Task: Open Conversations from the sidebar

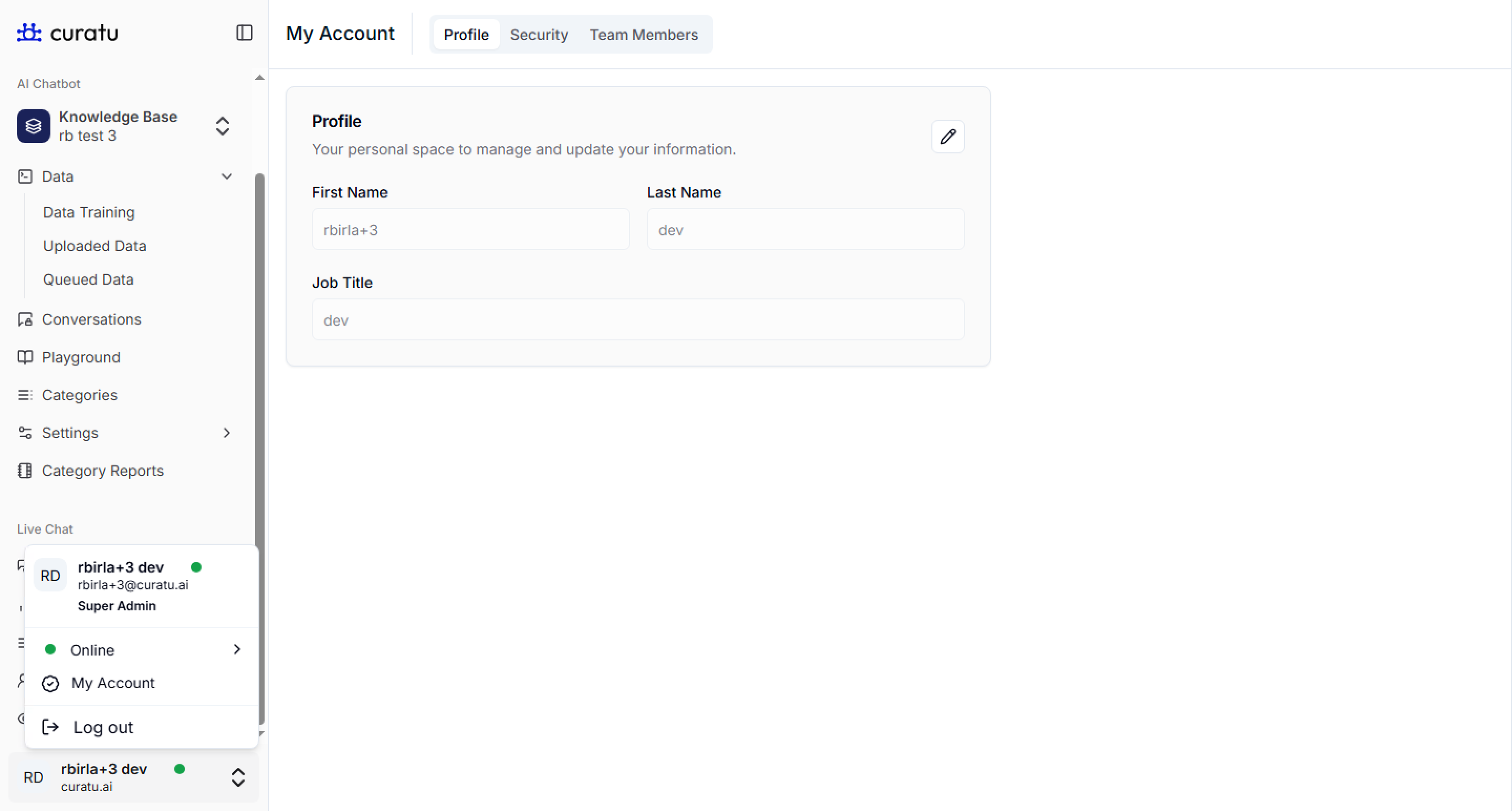Action: pyautogui.click(x=91, y=319)
